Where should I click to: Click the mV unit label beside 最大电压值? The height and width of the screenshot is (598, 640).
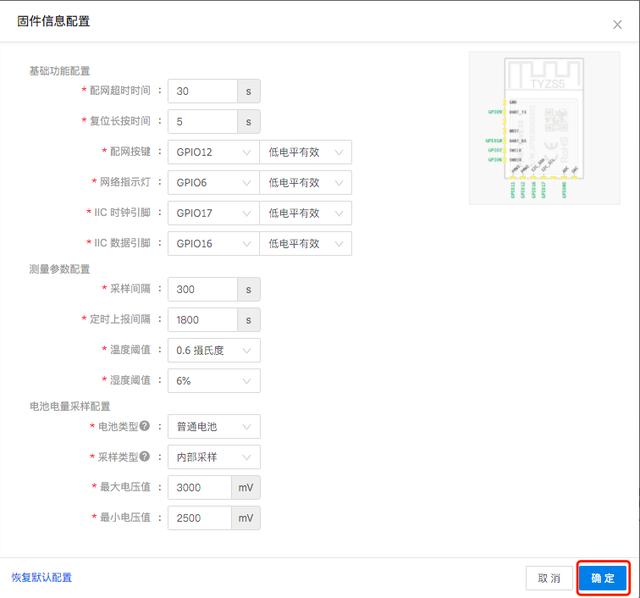[x=246, y=487]
